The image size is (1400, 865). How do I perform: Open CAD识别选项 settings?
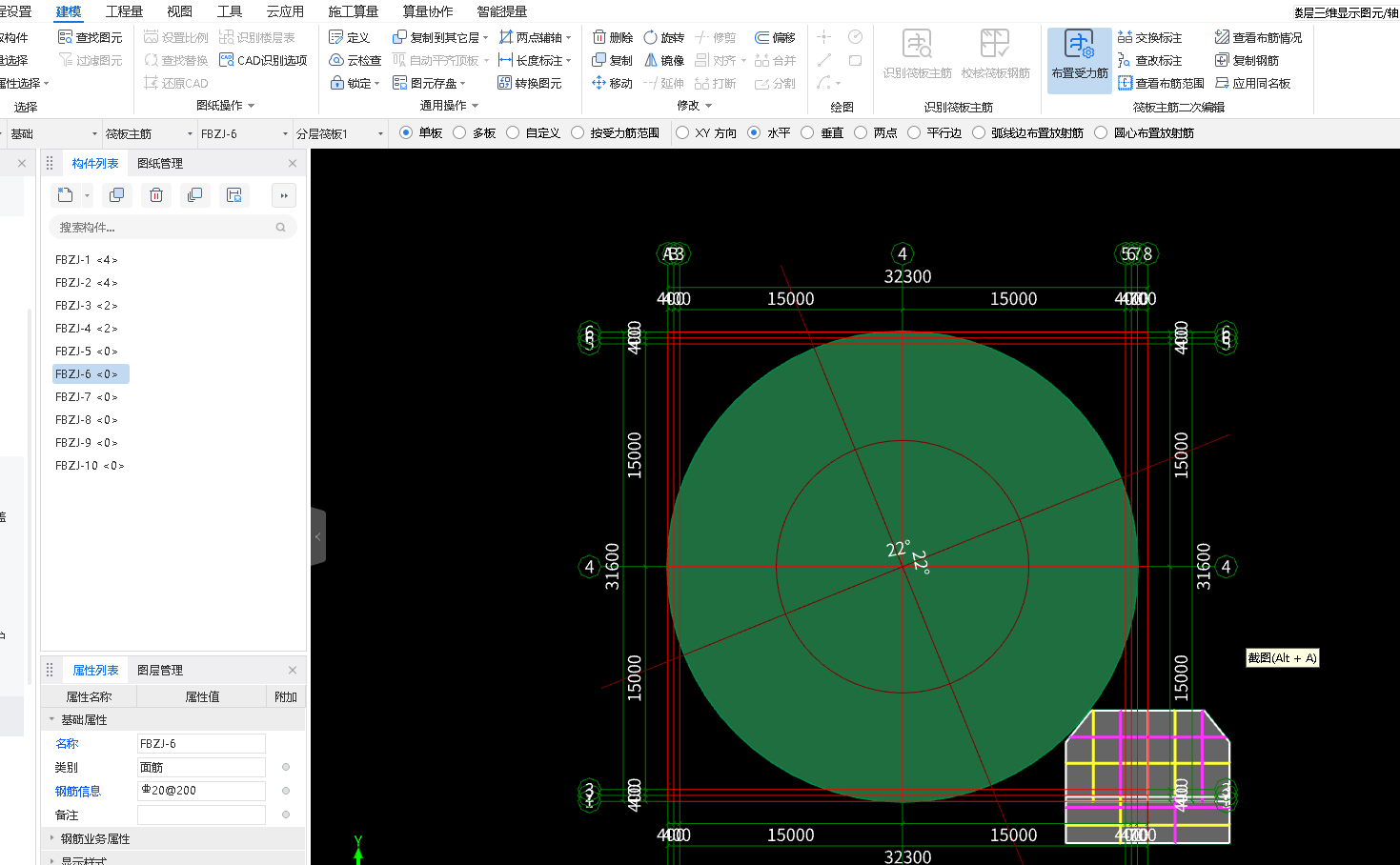pyautogui.click(x=263, y=60)
